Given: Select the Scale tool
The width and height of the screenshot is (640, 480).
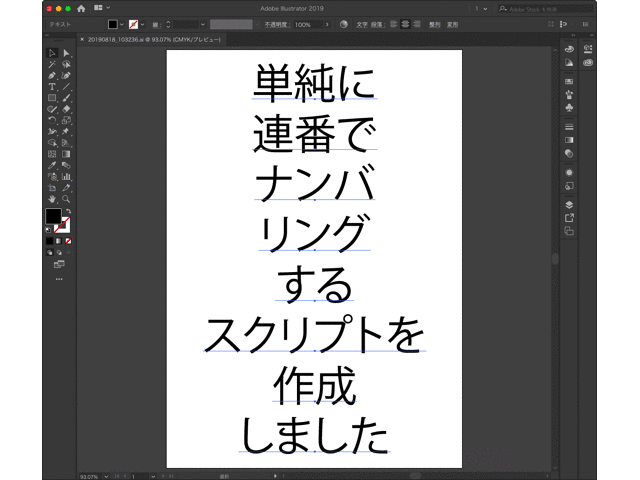Looking at the screenshot, I should [x=66, y=120].
